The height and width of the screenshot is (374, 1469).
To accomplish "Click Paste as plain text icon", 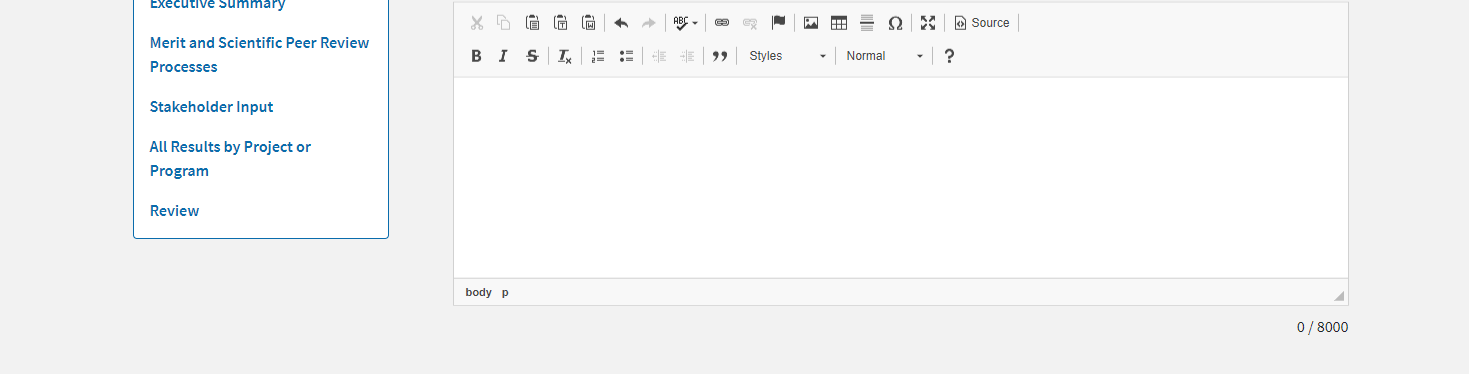I will pos(561,23).
